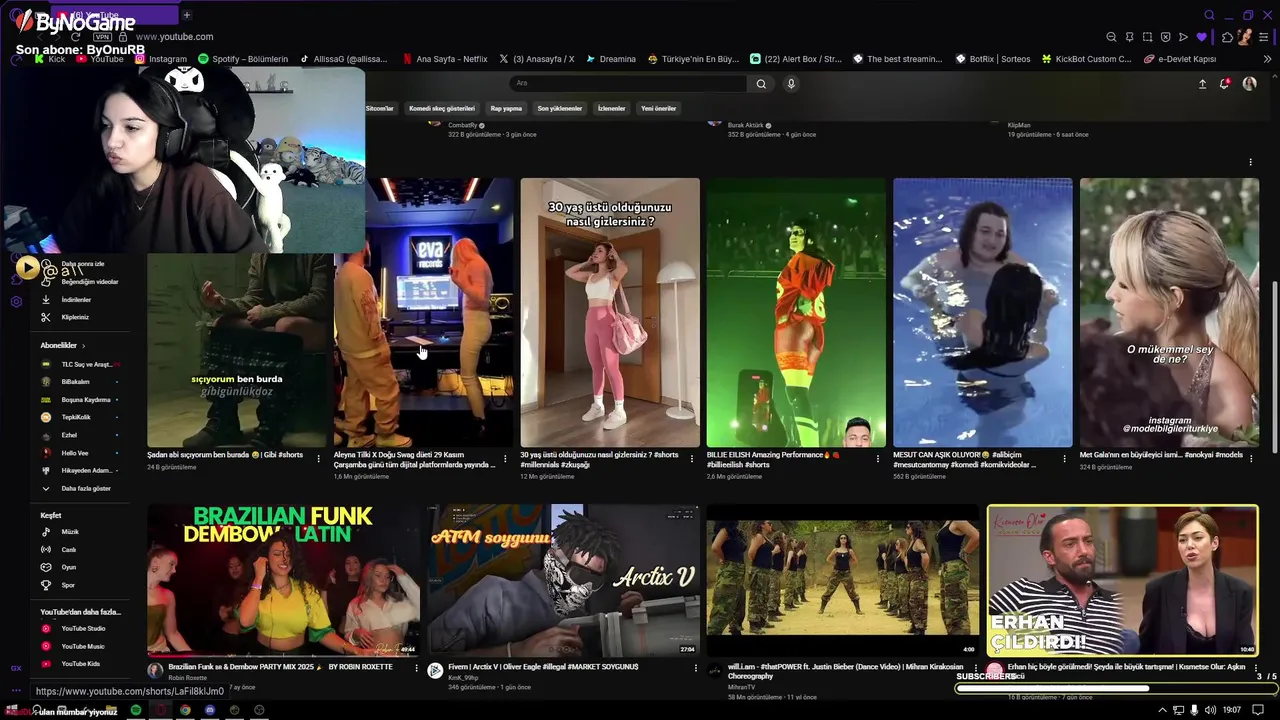Expand the Abonelikler section arrow

pyautogui.click(x=83, y=346)
